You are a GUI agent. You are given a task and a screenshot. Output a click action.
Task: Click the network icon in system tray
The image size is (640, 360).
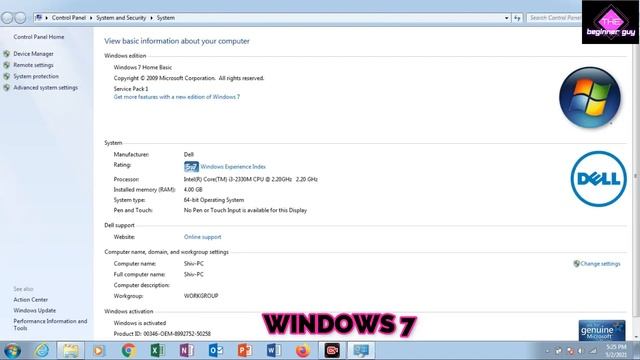point(593,351)
